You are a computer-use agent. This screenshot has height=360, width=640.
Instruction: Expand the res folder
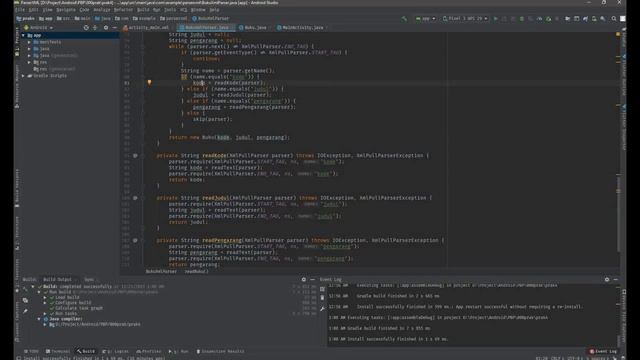tap(29, 62)
